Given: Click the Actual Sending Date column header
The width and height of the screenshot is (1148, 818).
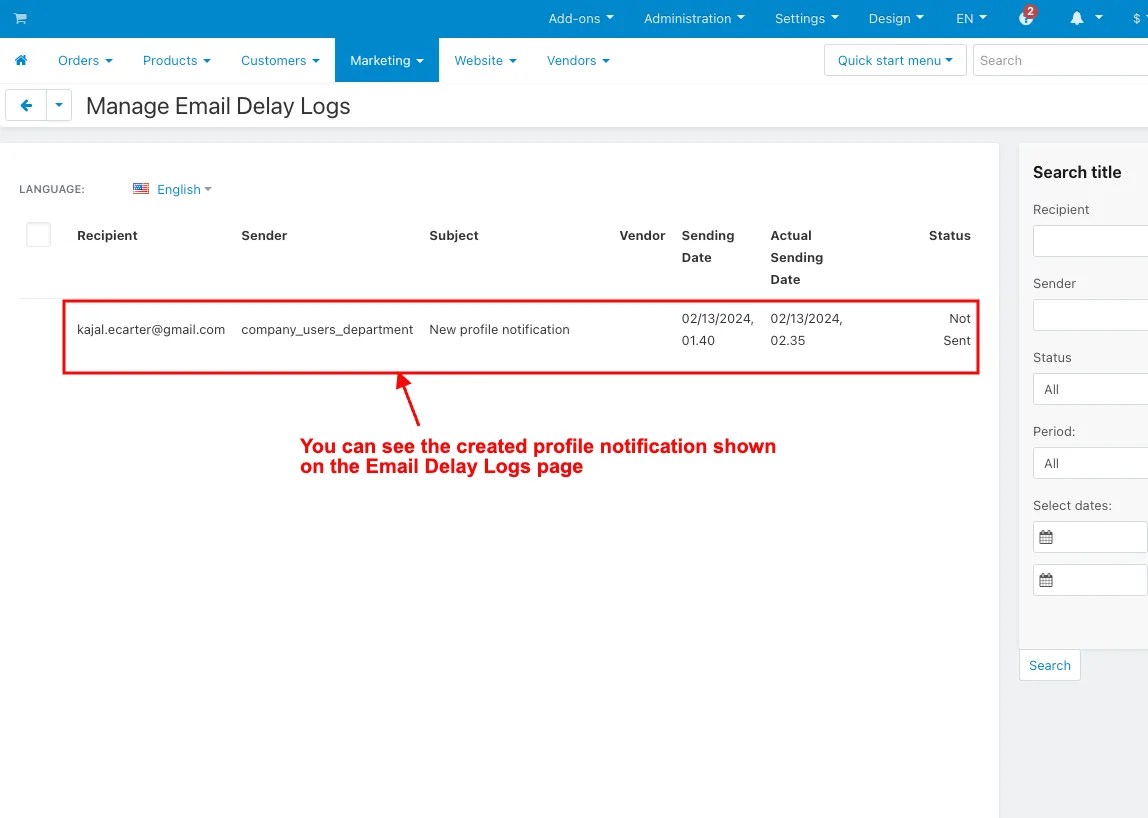Looking at the screenshot, I should [797, 257].
